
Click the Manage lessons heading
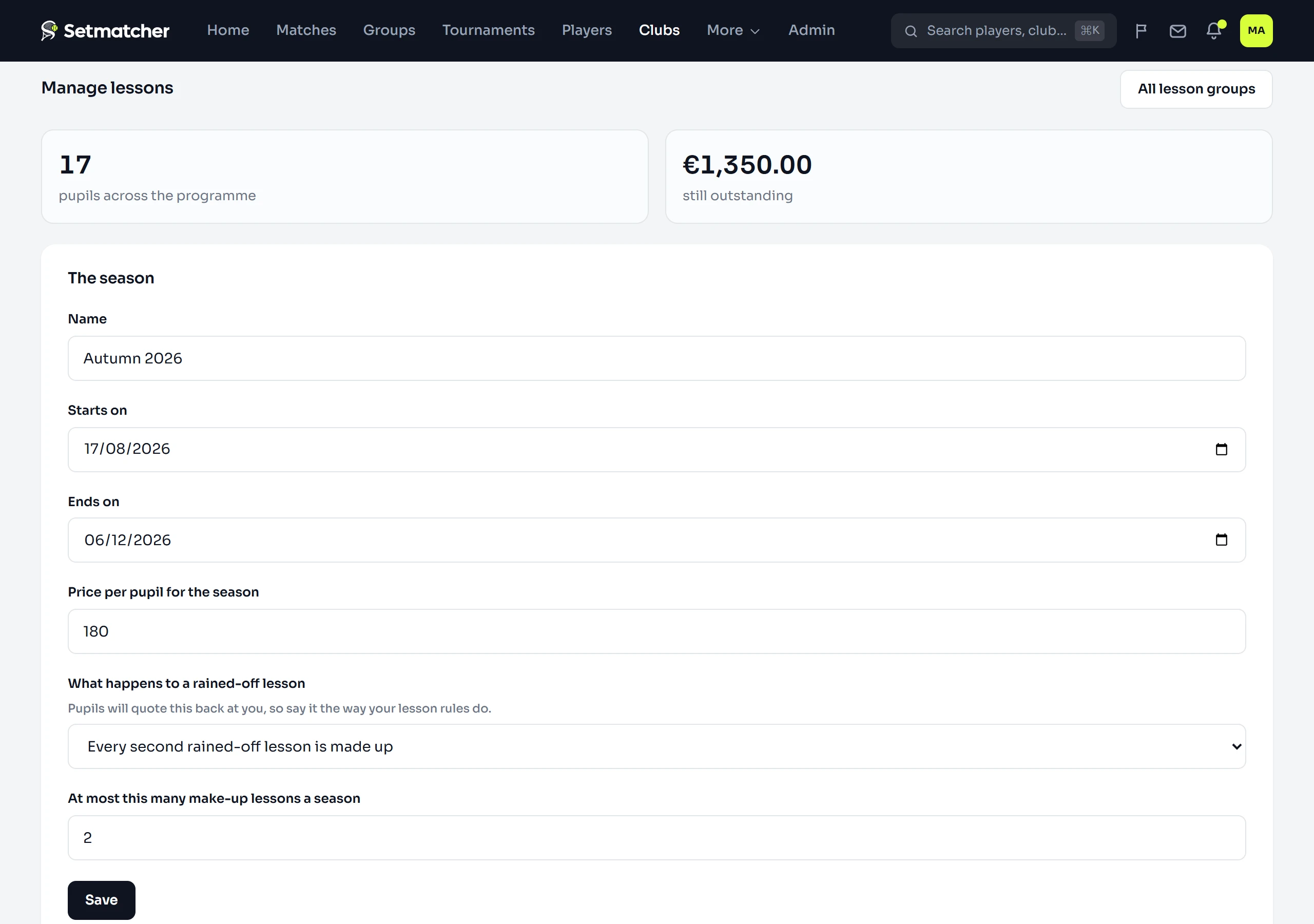pos(107,88)
